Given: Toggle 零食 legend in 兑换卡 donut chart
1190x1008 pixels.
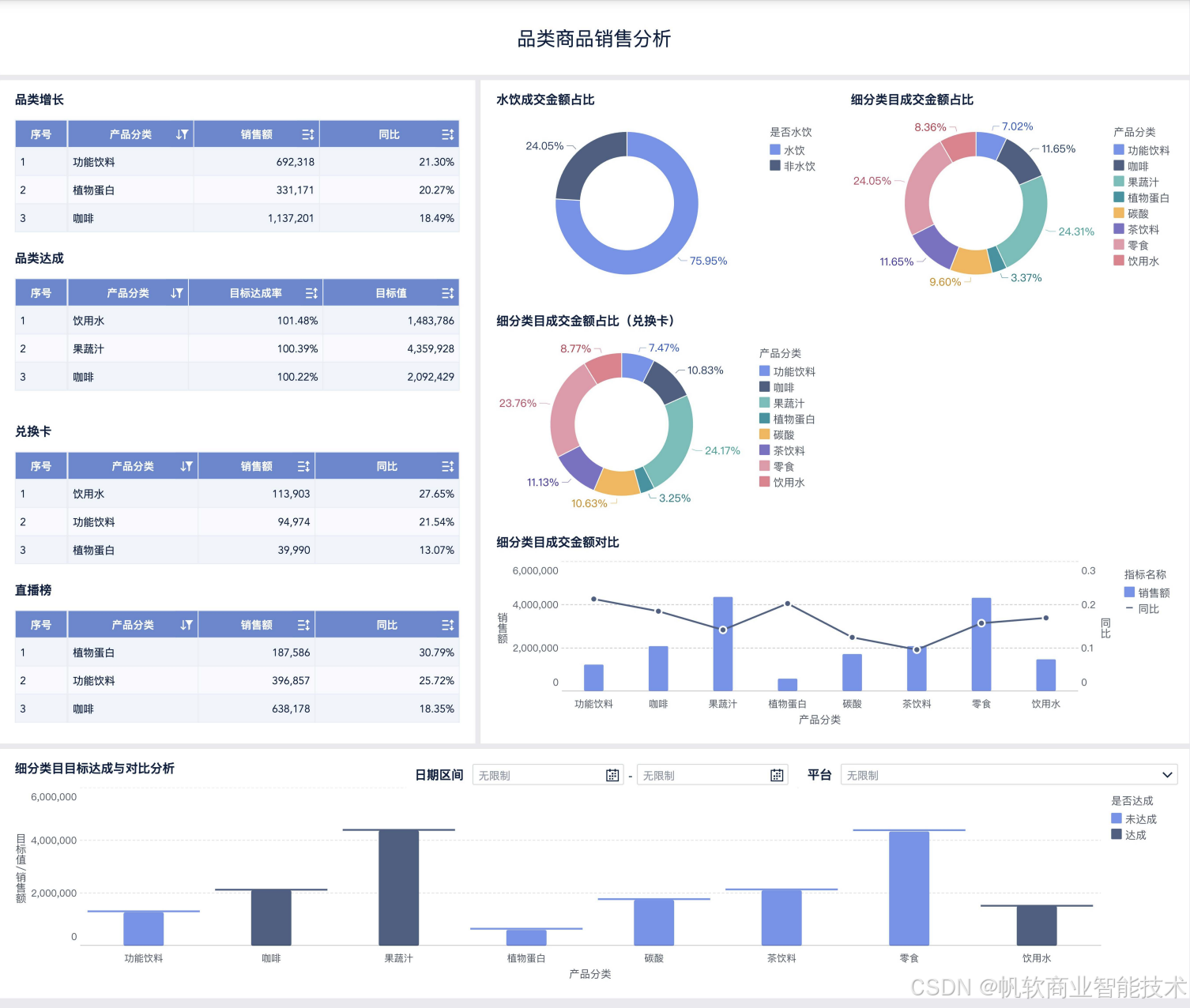Looking at the screenshot, I should coord(777,466).
